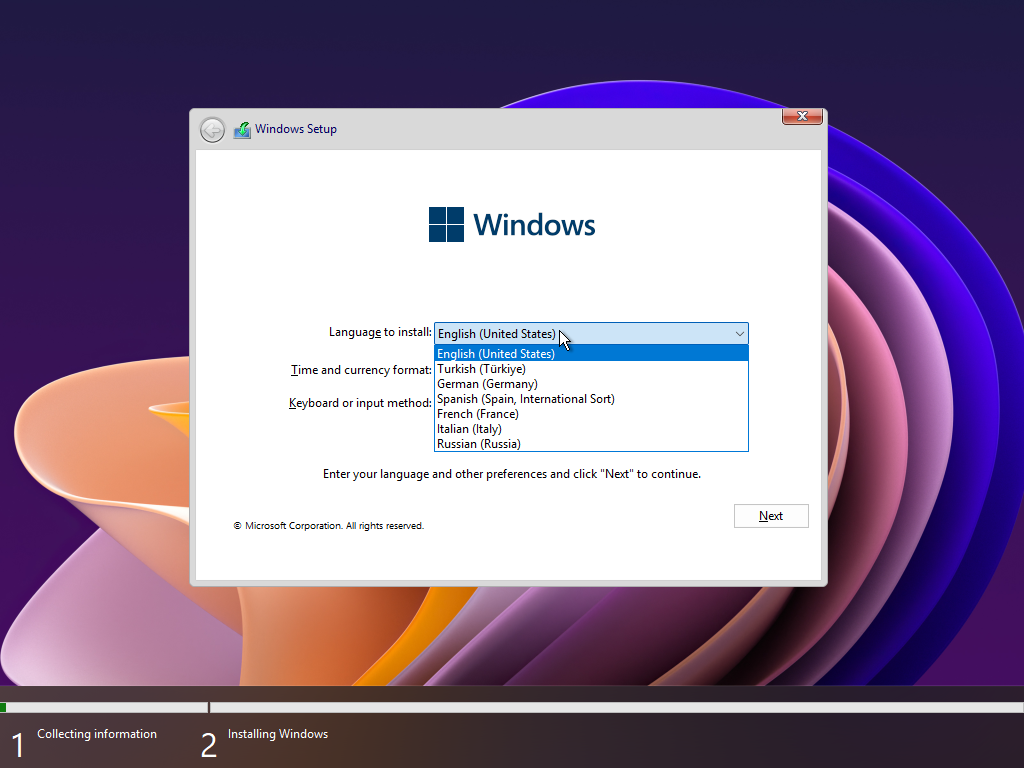
Task: Click the Microsoft Corporation copyright text
Action: 328,526
